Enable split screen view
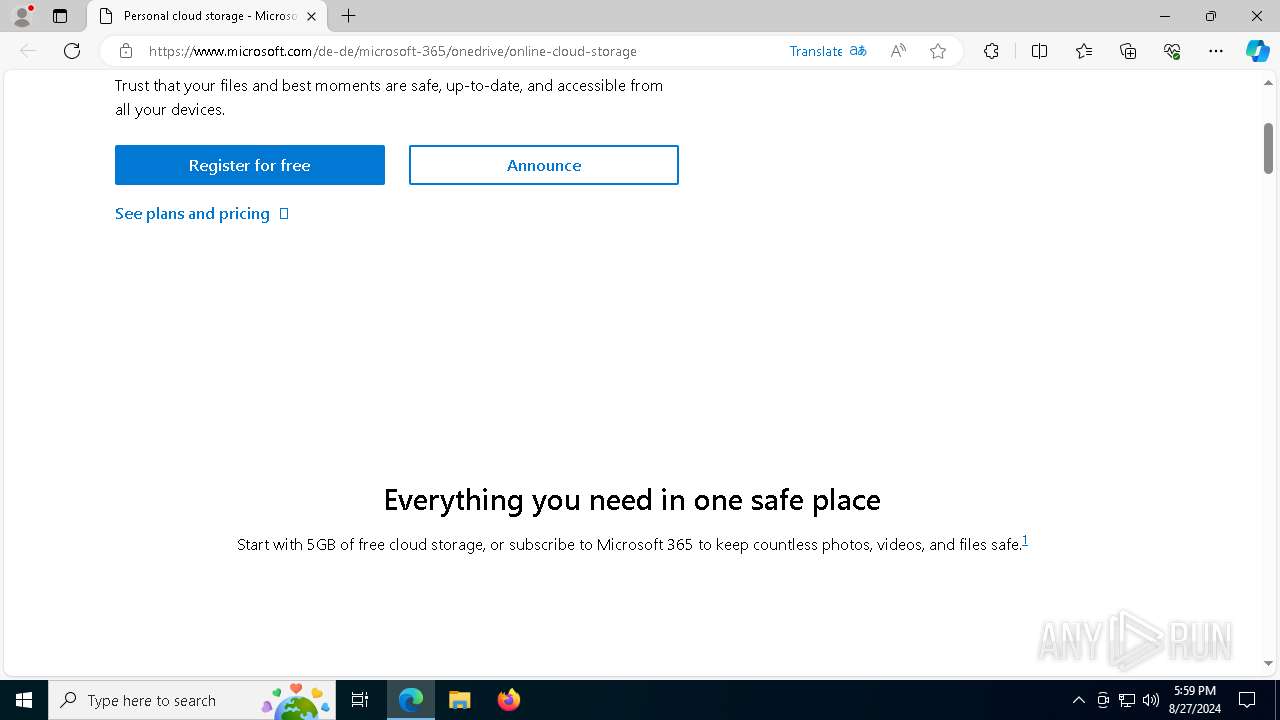The image size is (1280, 720). [x=1039, y=51]
